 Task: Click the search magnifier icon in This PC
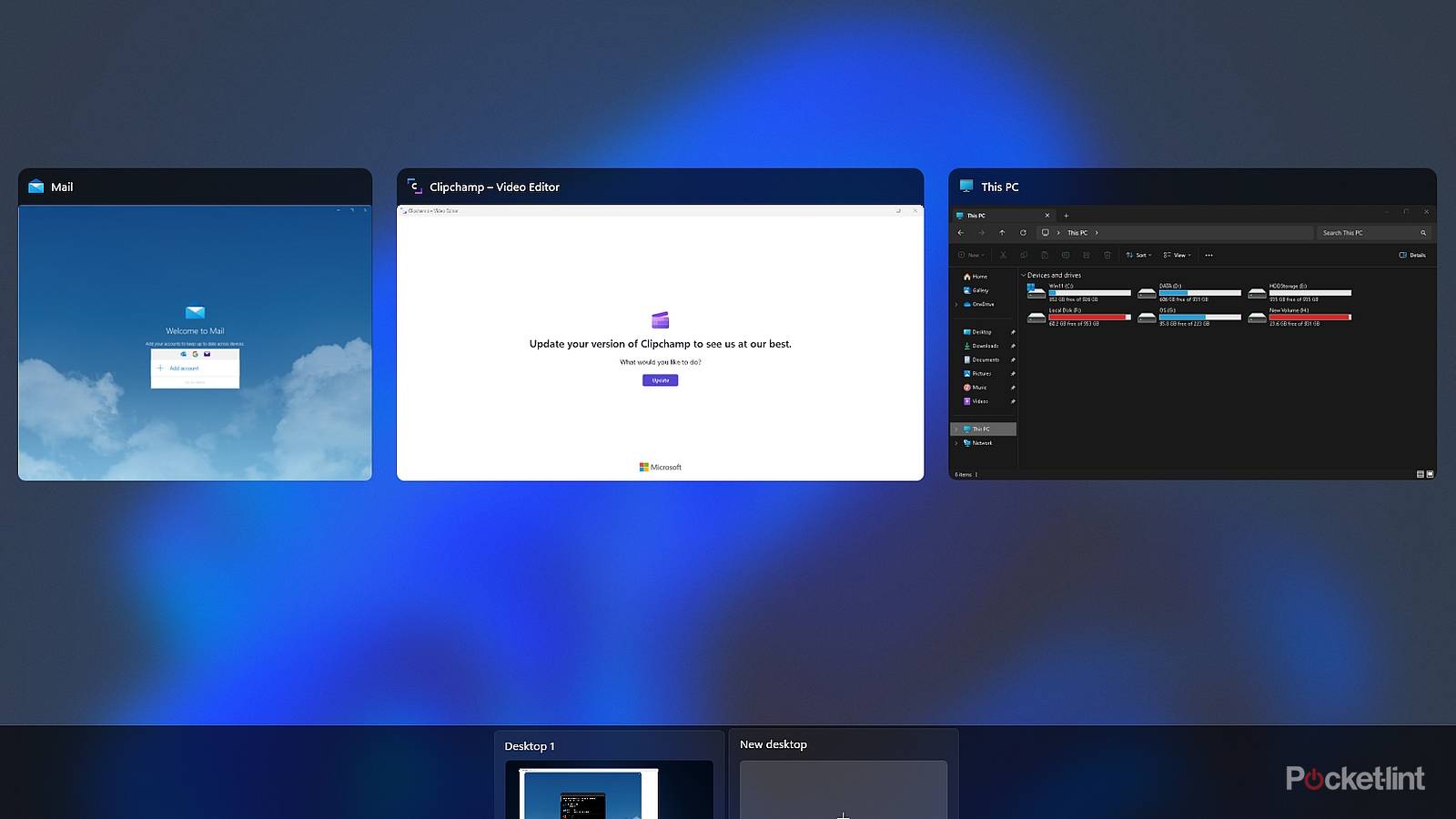point(1423,233)
